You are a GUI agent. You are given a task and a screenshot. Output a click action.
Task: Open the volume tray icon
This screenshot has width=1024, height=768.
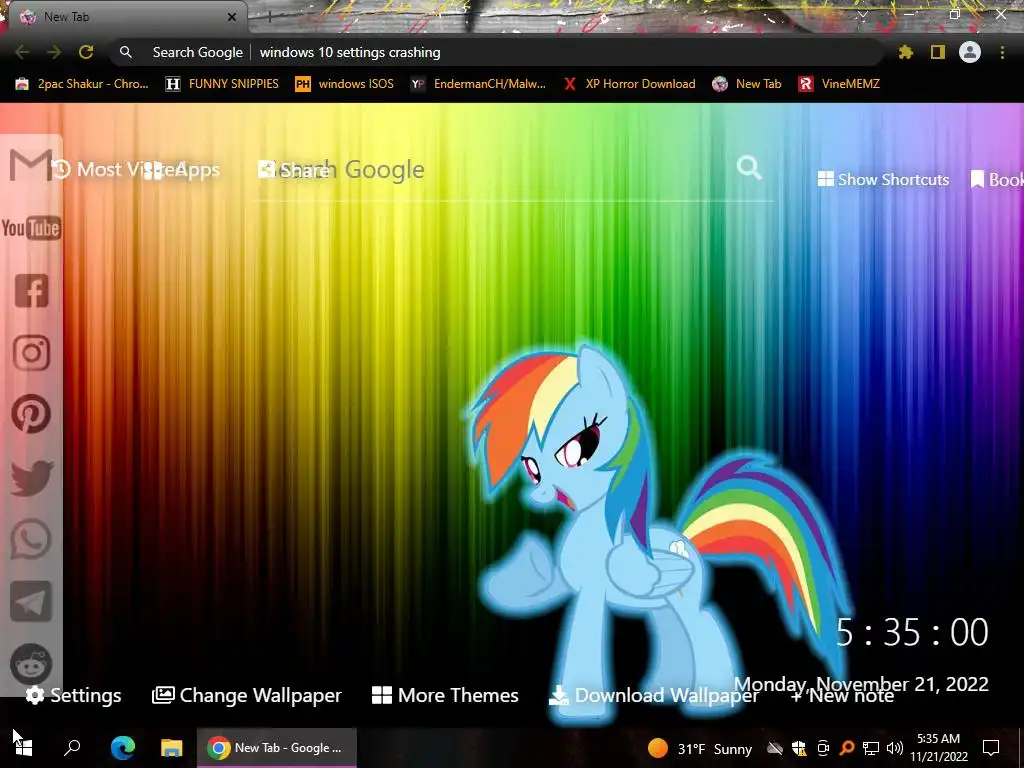tap(895, 748)
